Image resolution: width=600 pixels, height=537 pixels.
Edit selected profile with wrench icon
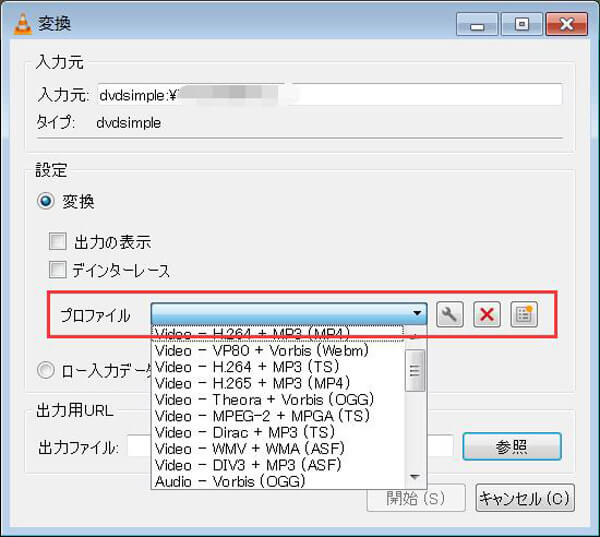tap(450, 315)
